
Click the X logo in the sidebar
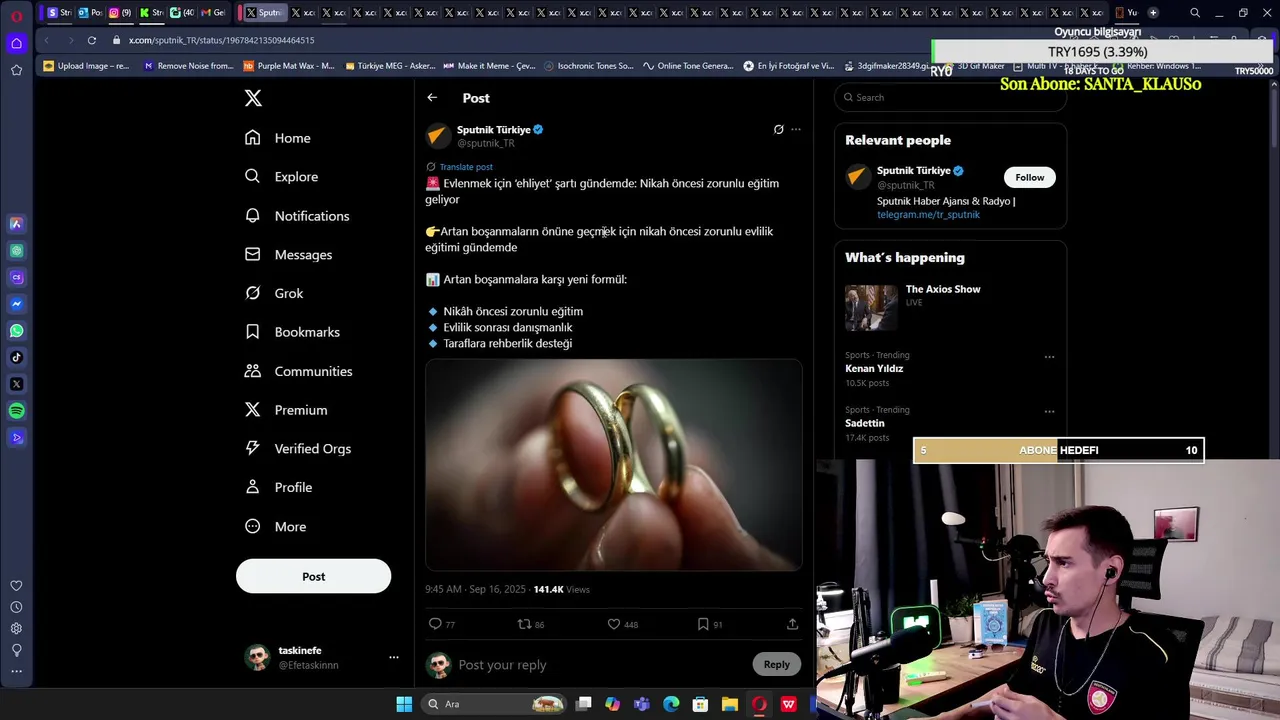[x=253, y=98]
